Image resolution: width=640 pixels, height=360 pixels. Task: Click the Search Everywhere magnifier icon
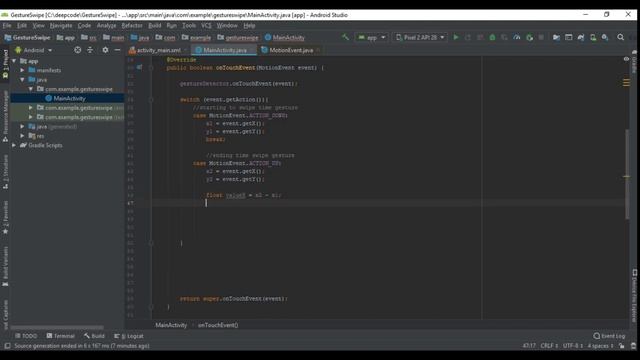[620, 37]
